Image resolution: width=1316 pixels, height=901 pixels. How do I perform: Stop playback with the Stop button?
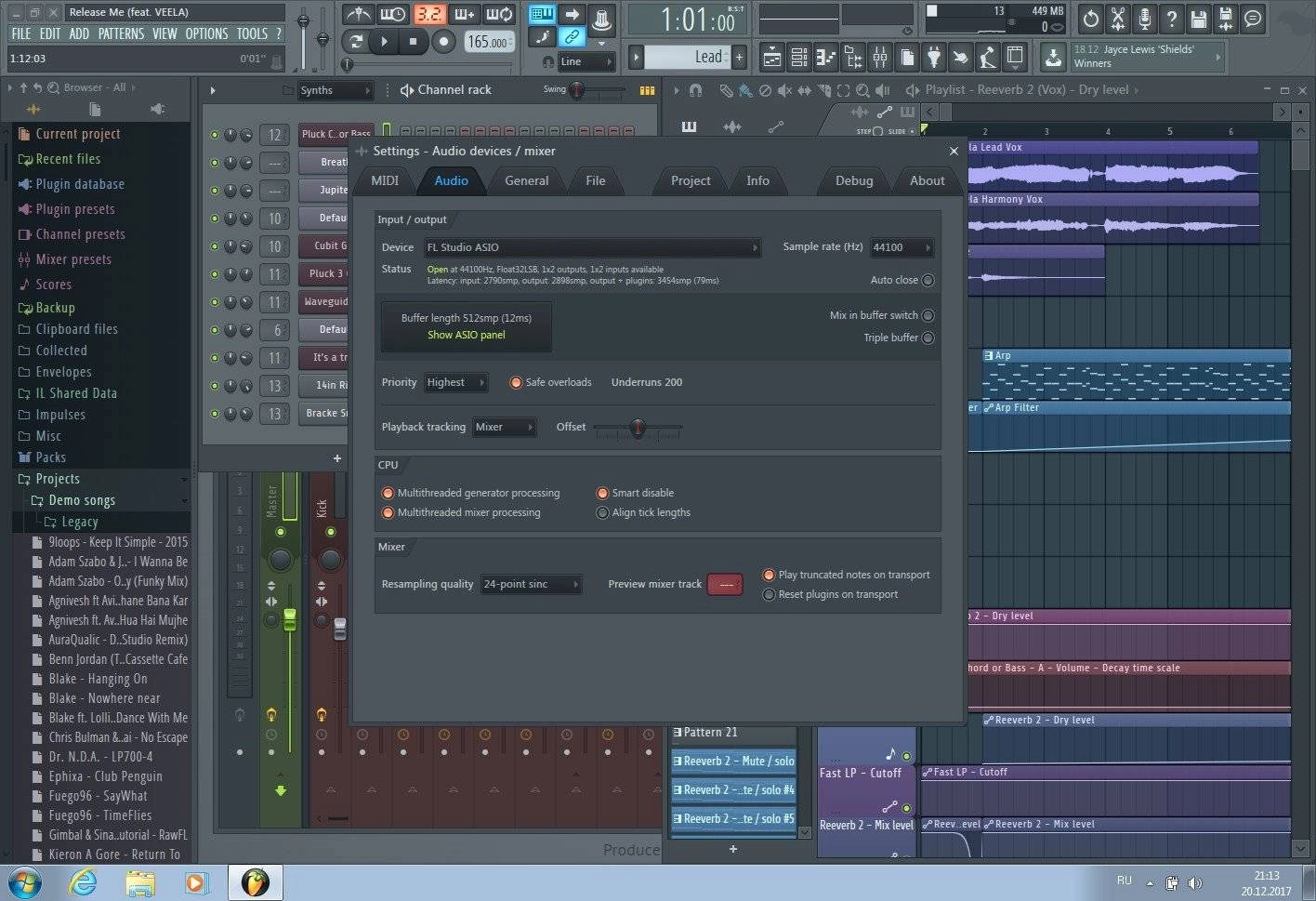414,42
